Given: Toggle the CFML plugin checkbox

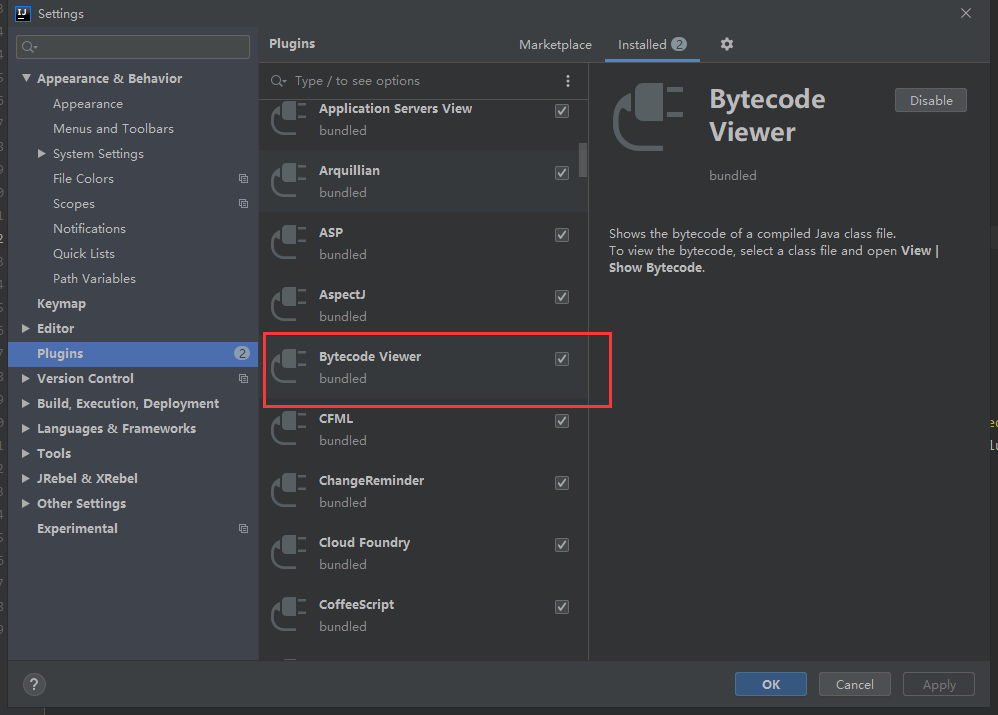Looking at the screenshot, I should tap(562, 421).
